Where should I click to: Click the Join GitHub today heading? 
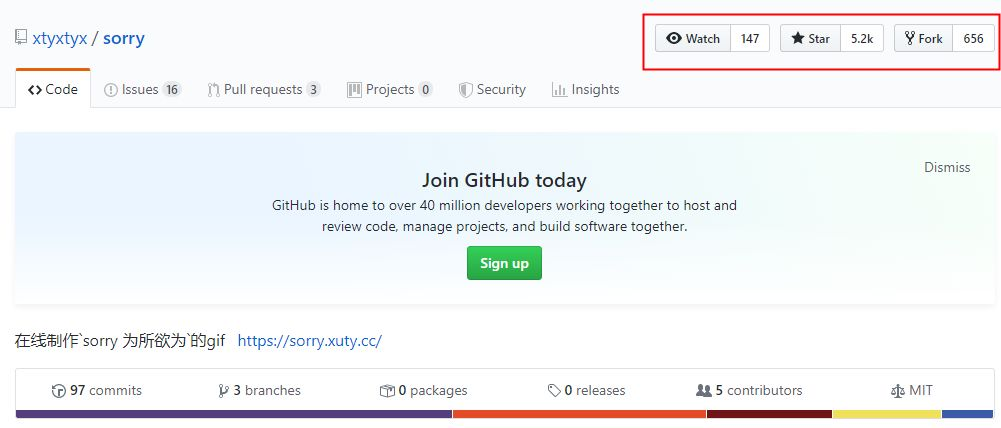coord(504,180)
